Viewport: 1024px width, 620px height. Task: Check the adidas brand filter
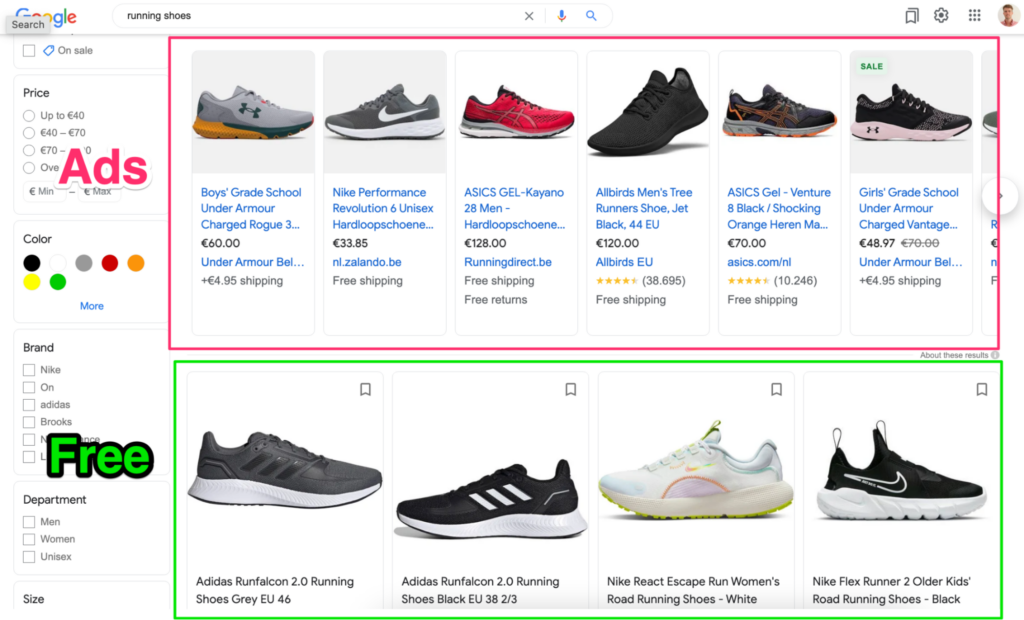[x=29, y=404]
